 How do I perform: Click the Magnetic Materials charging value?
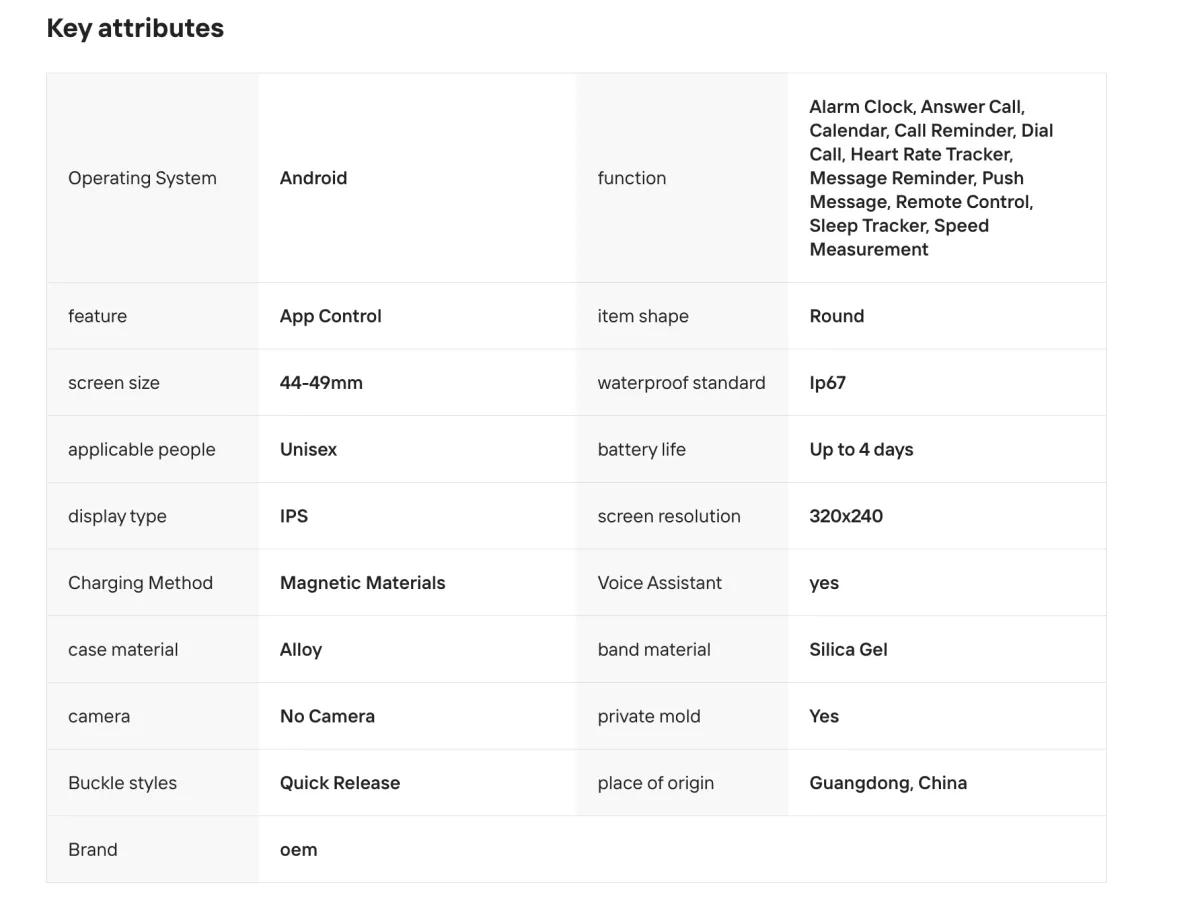pyautogui.click(x=362, y=583)
